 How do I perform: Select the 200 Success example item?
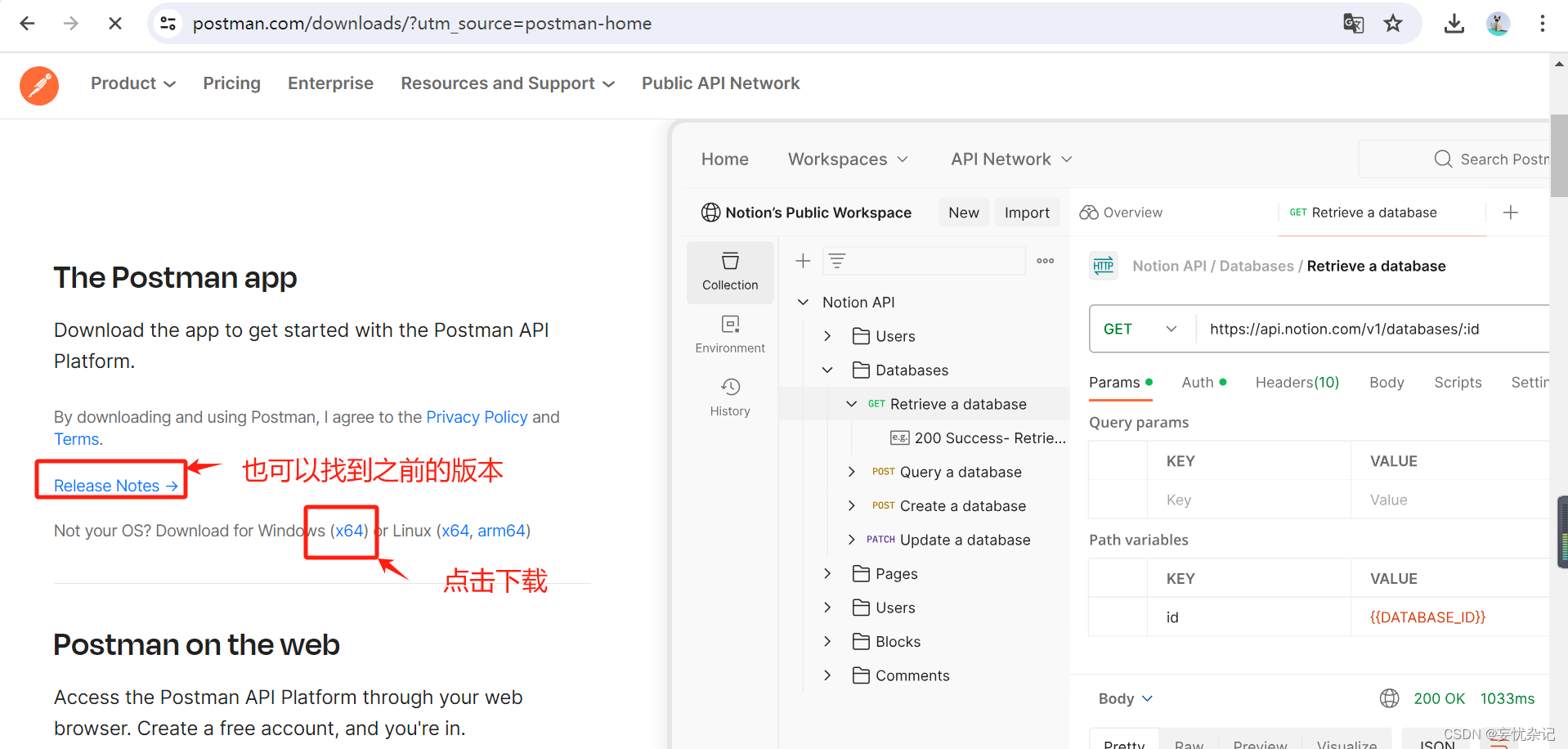click(978, 438)
